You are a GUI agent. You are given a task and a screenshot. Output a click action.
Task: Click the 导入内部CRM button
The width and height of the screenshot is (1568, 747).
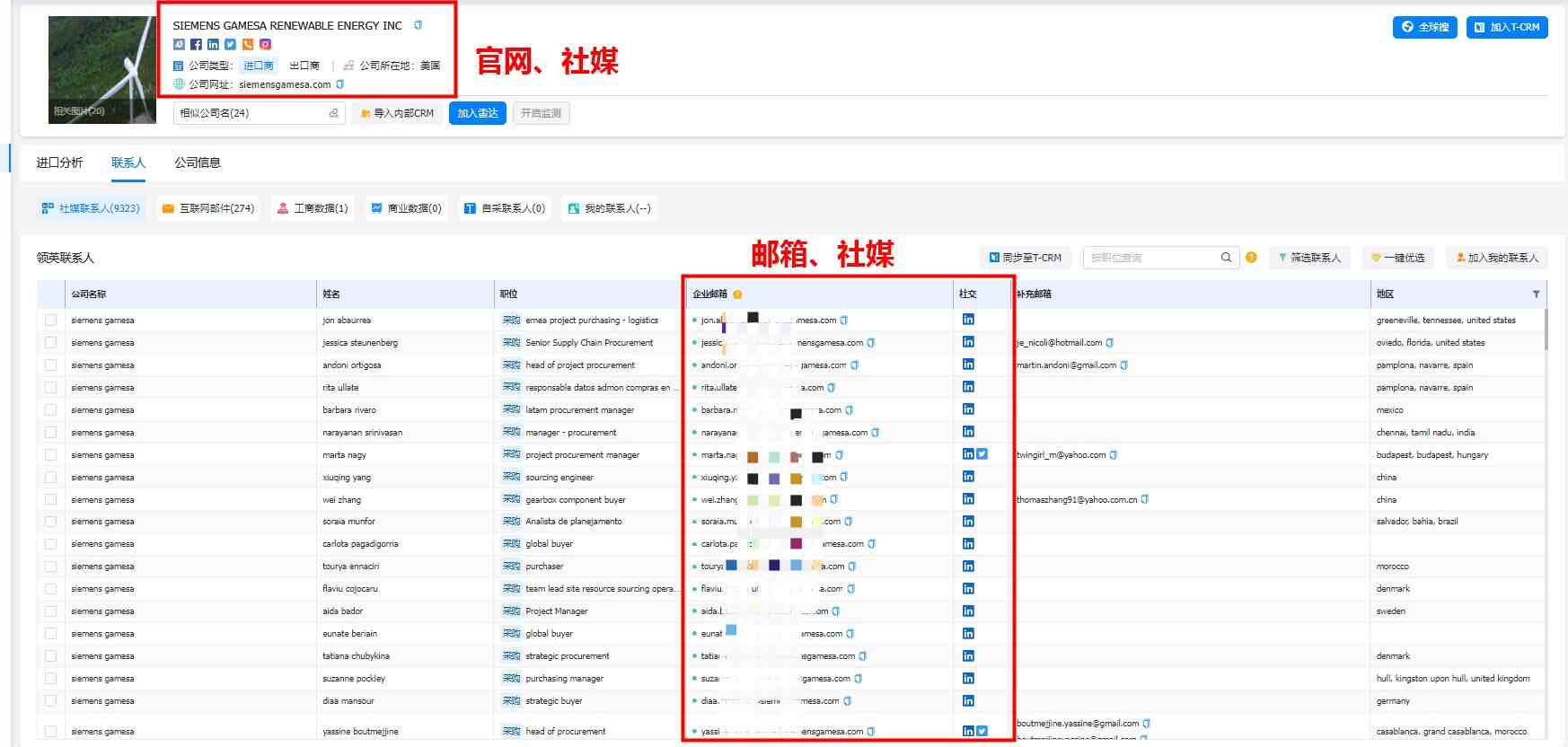tap(397, 113)
